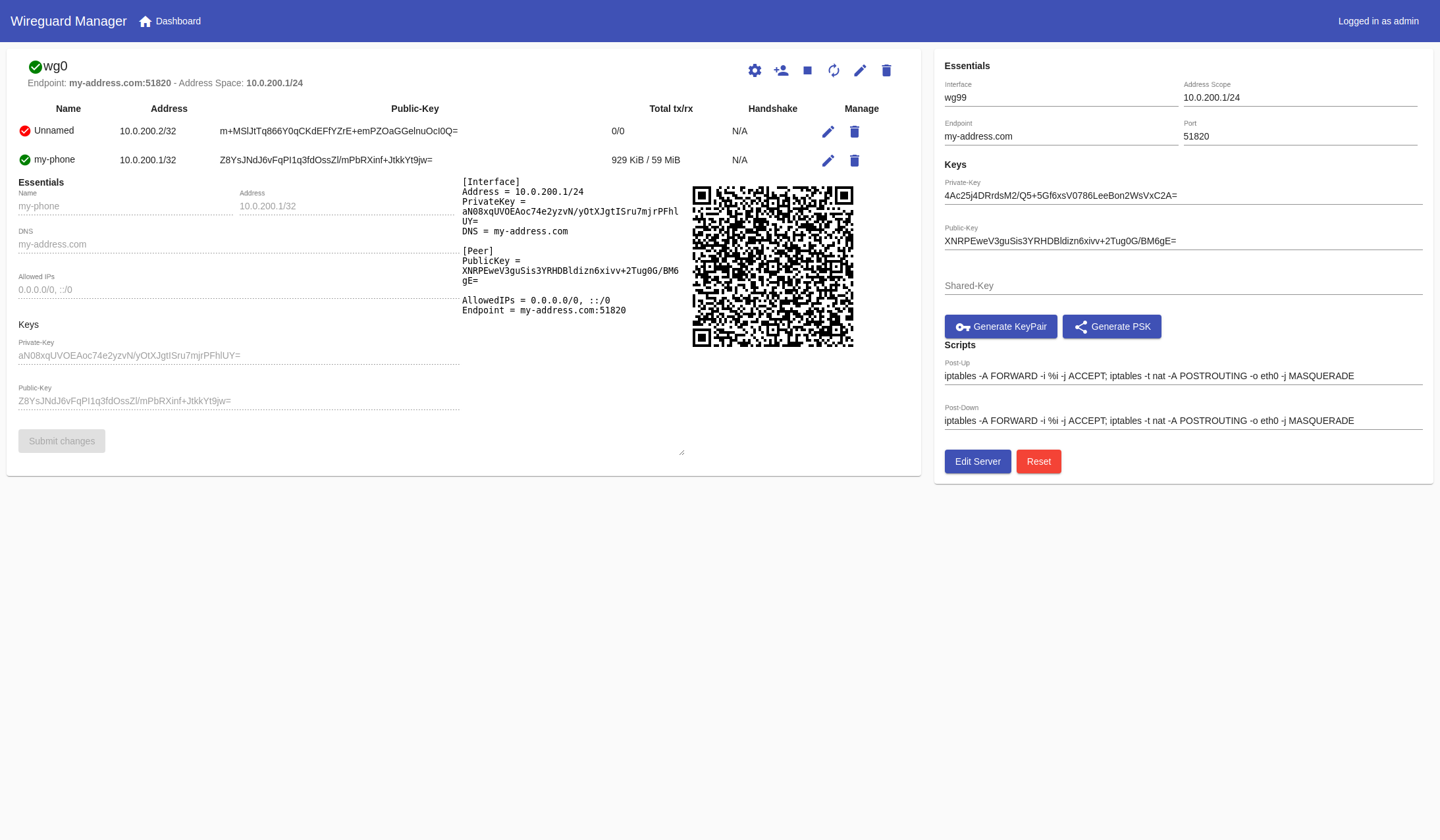1440x840 pixels.
Task: Click the Edit Server button
Action: tap(977, 461)
